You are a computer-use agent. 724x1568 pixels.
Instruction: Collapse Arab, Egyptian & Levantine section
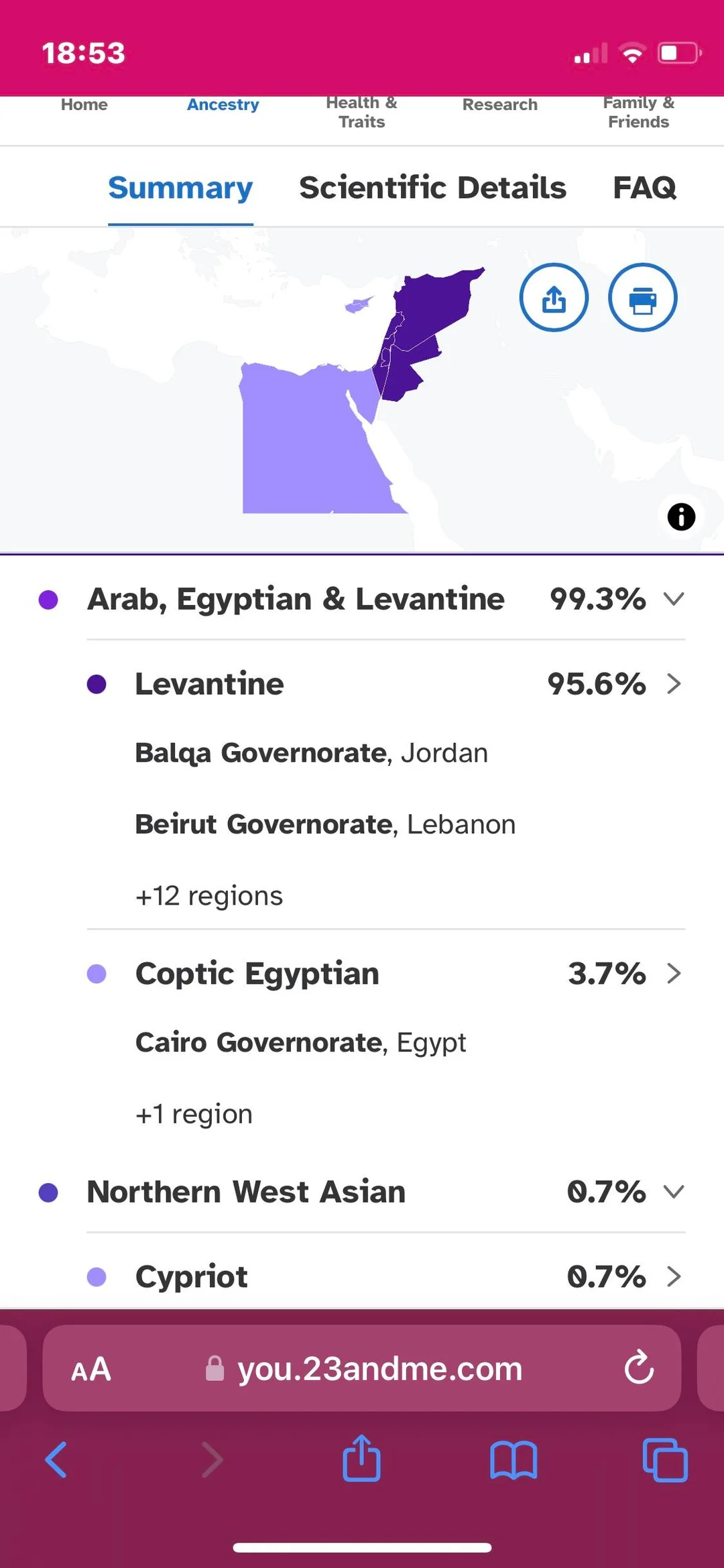pos(674,598)
